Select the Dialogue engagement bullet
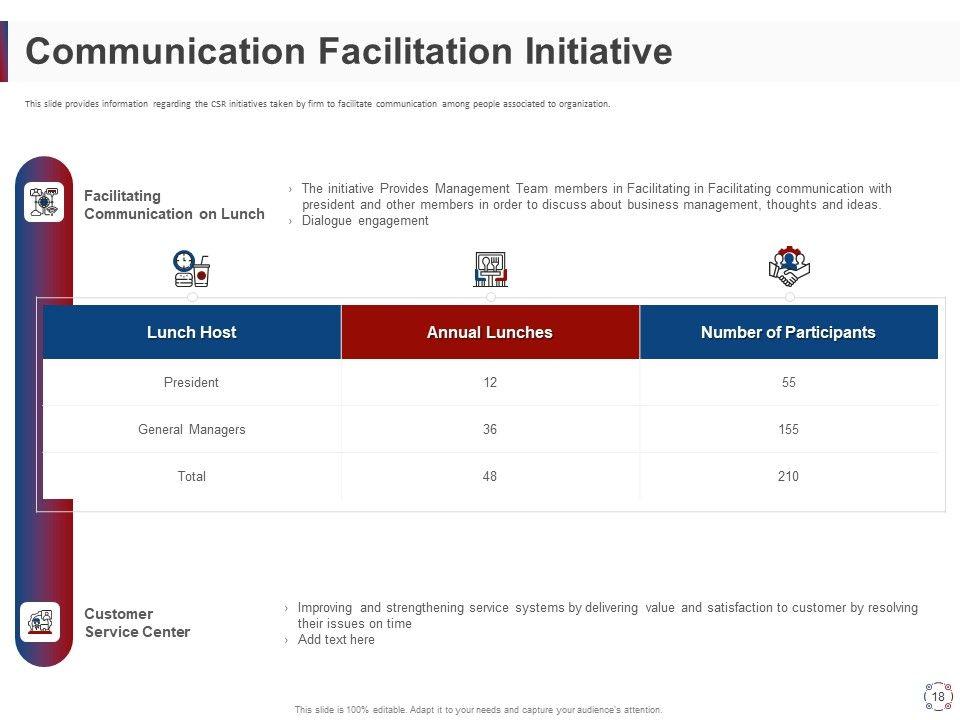 (365, 220)
